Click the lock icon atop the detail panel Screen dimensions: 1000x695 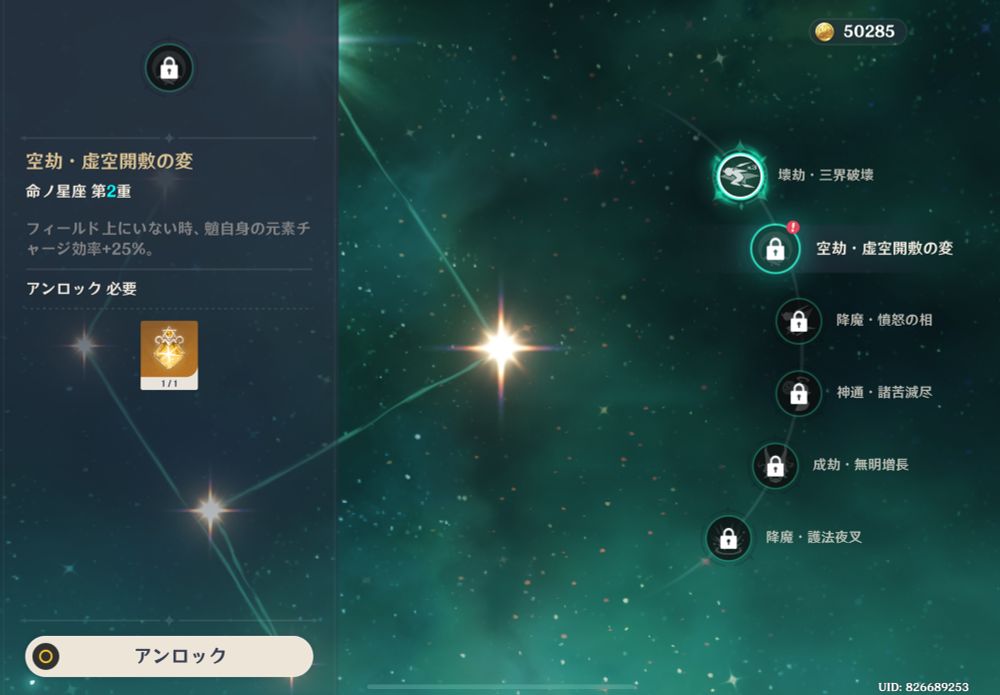point(169,68)
